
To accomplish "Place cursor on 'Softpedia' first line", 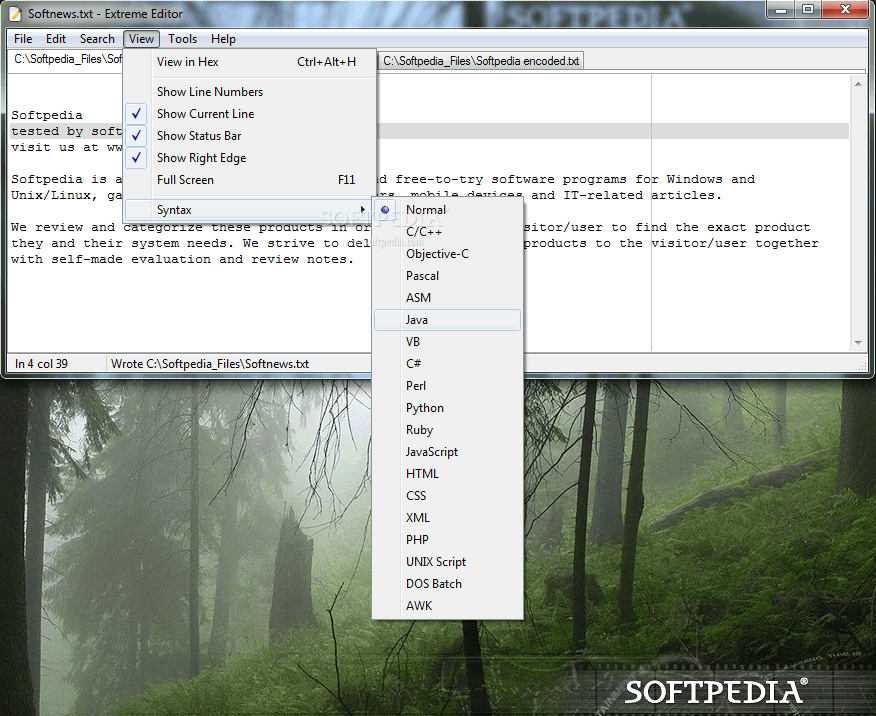I will (47, 115).
